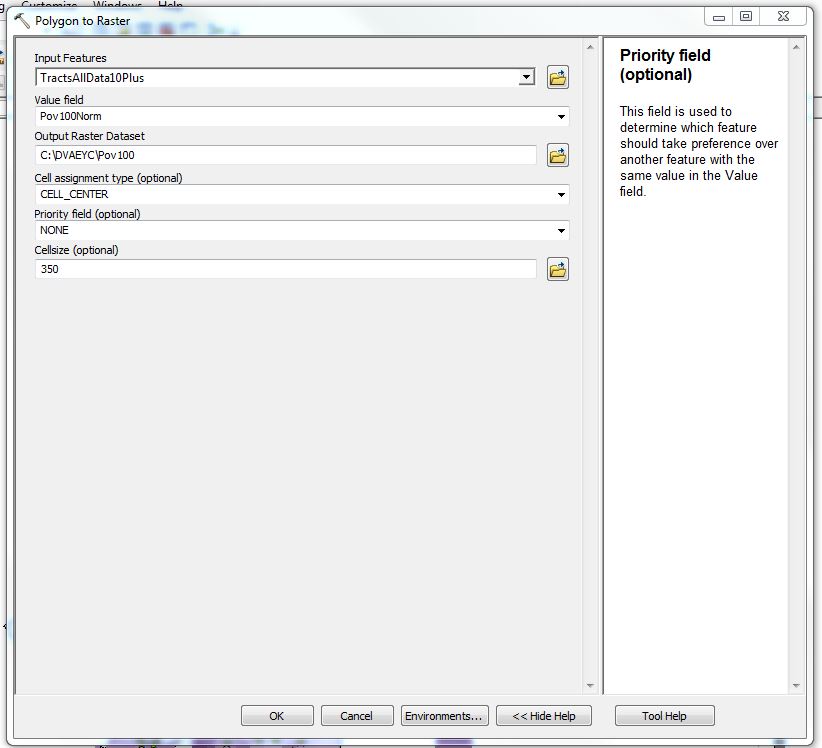Open the Environments... settings
Image resolution: width=822 pixels, height=748 pixels.
tap(444, 716)
